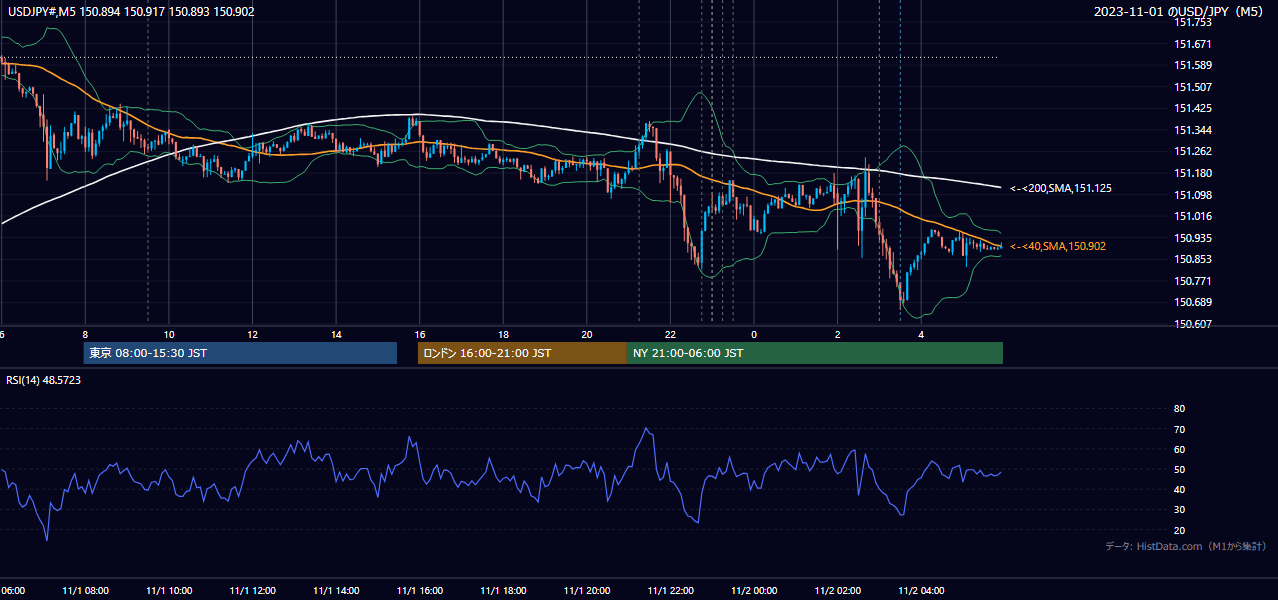Click price axis label 150.853
Screen dimensions: 1278x600
click(x=1193, y=259)
